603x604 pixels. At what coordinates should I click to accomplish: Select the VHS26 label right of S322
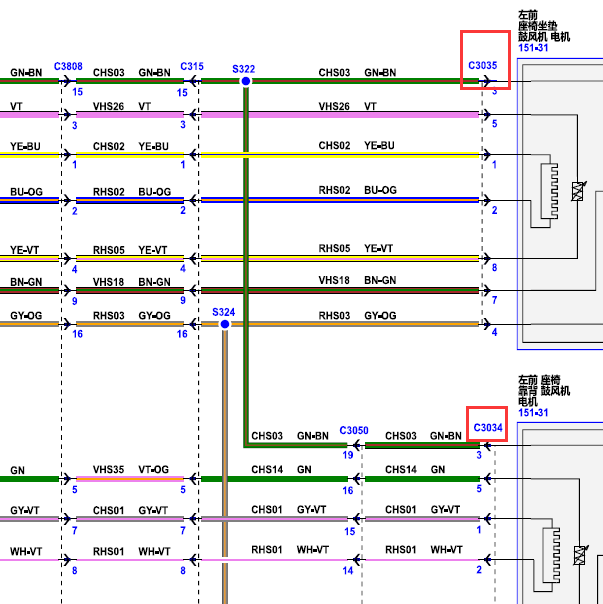pyautogui.click(x=334, y=106)
